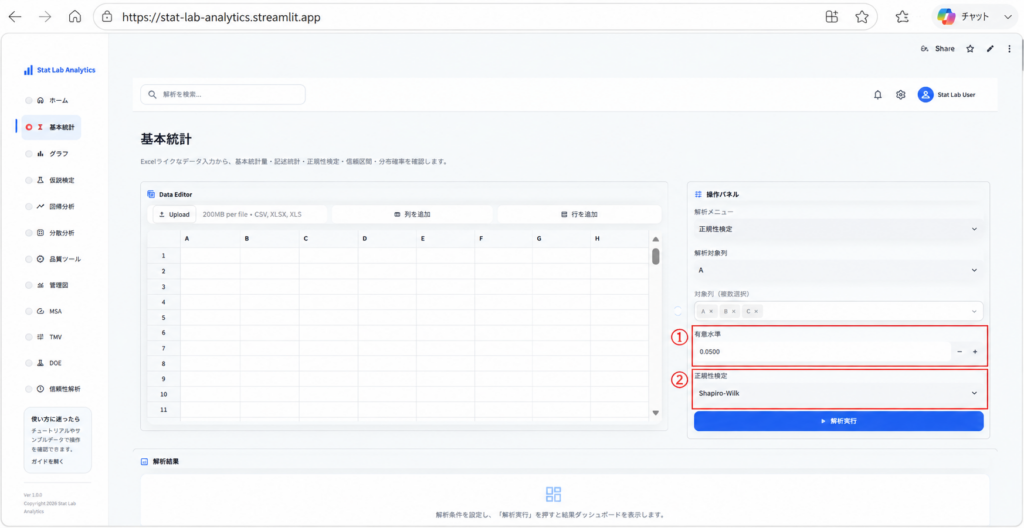Image resolution: width=1024 pixels, height=528 pixels.
Task: Open the 解析対象列 dropdown showing A
Action: pos(838,270)
